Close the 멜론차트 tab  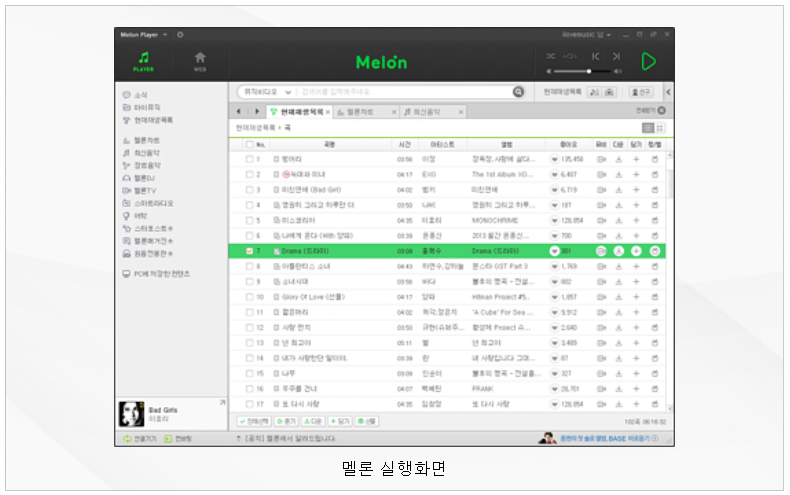tap(394, 112)
